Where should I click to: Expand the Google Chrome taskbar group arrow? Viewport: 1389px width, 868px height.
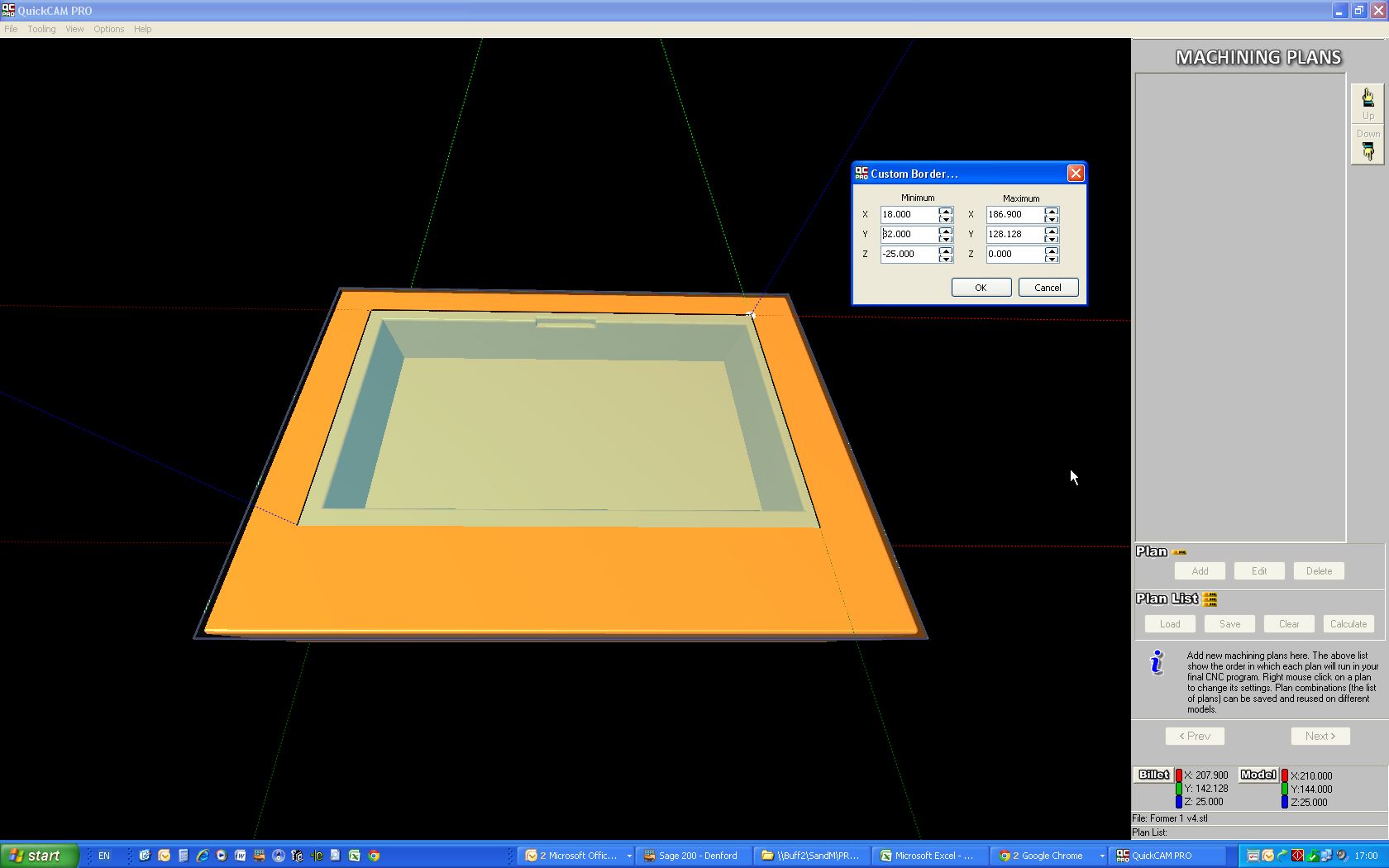coord(1102,856)
